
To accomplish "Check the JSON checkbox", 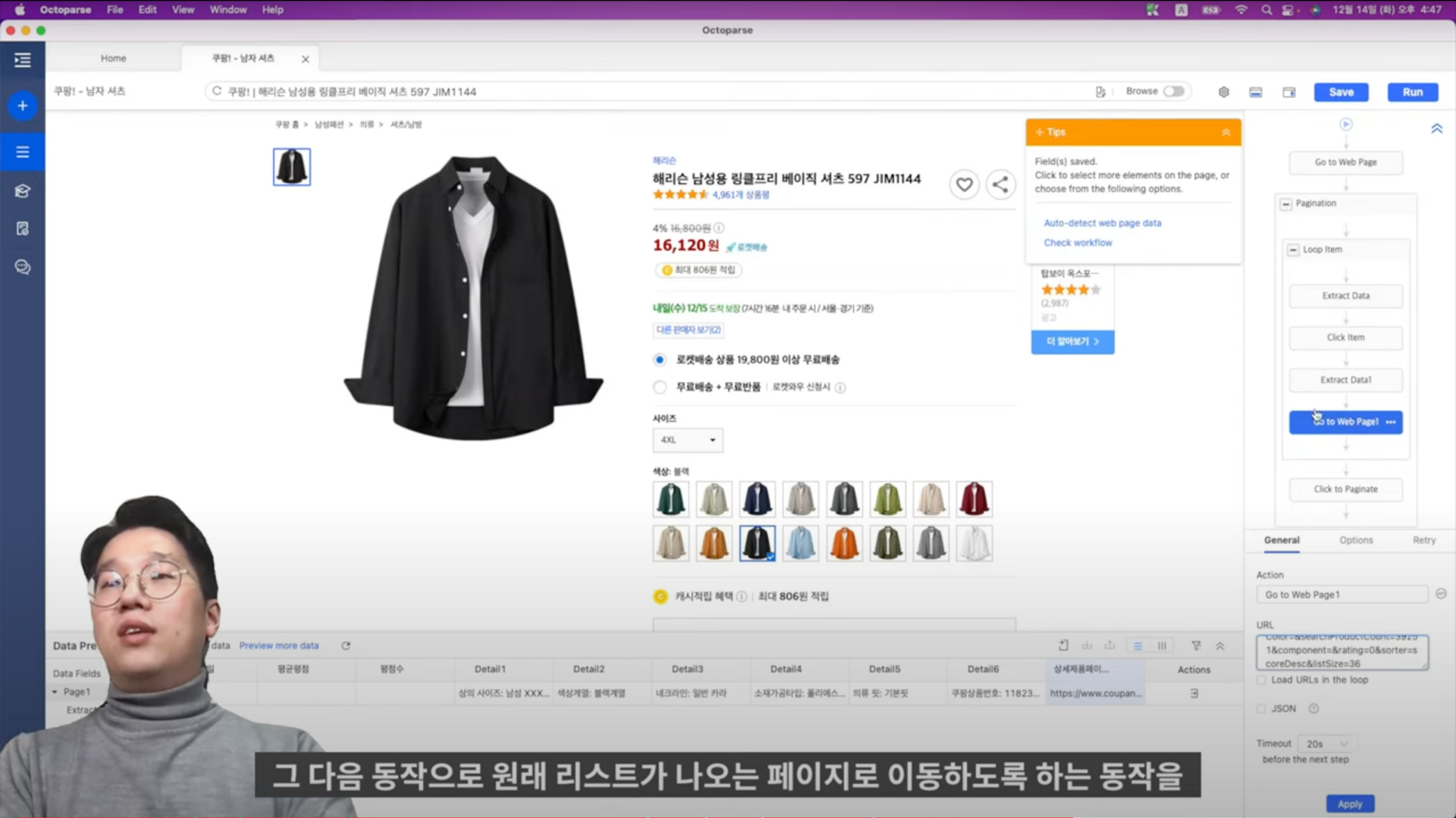I will click(x=1261, y=708).
